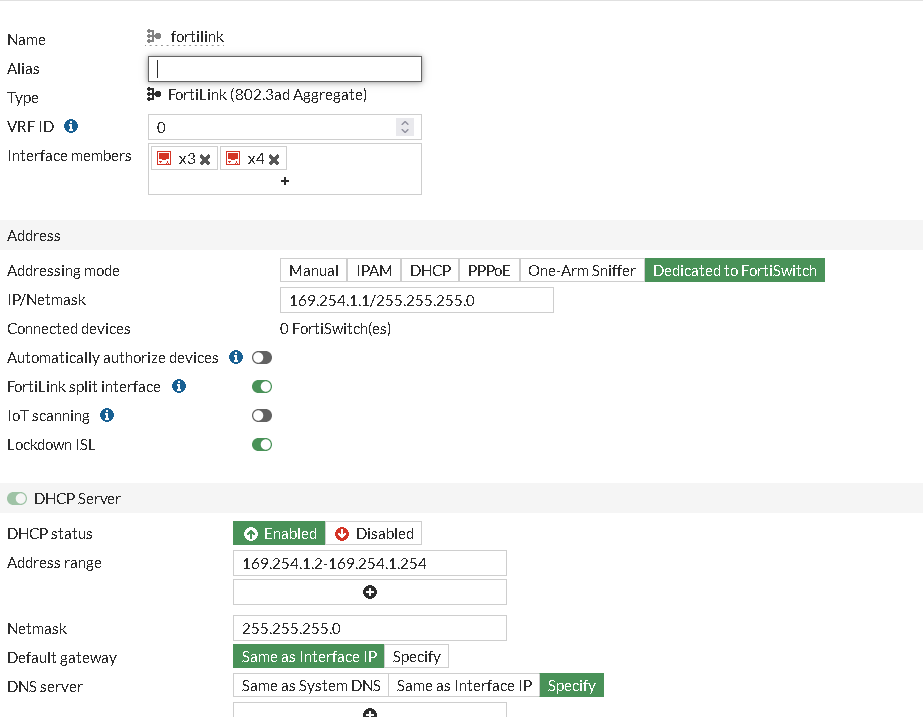Set DHCP status to Disabled
This screenshot has height=717, width=923.
(374, 533)
